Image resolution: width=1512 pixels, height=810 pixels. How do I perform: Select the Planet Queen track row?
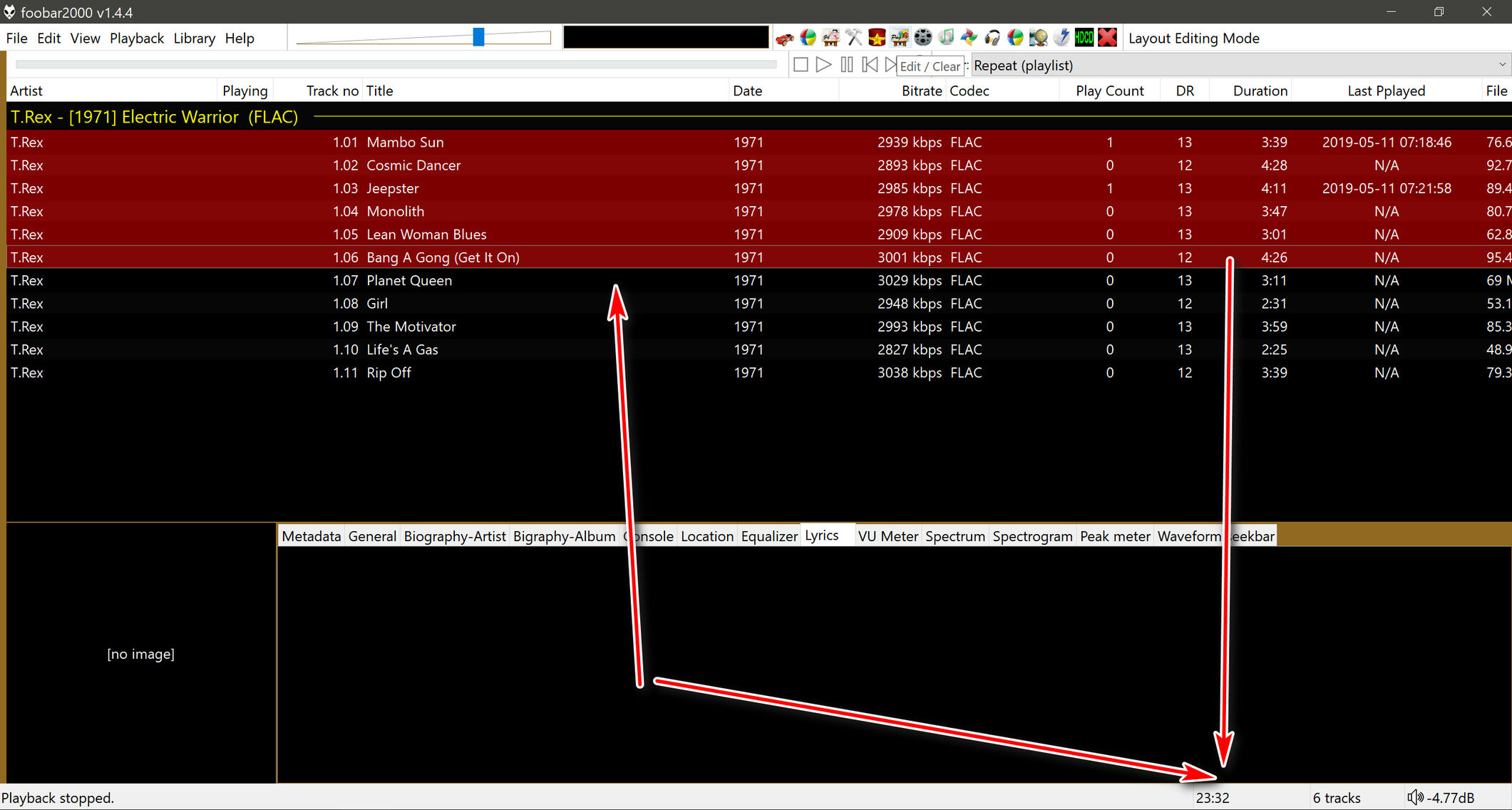click(759, 280)
